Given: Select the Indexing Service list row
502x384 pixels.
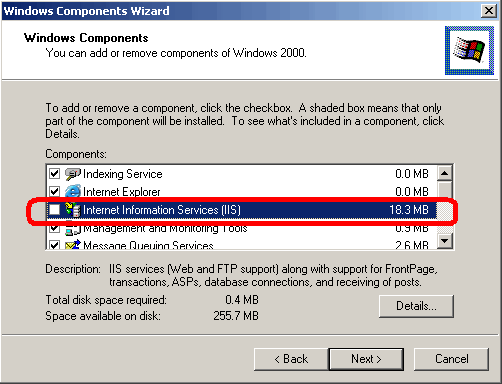Looking at the screenshot, I should 242,174.
